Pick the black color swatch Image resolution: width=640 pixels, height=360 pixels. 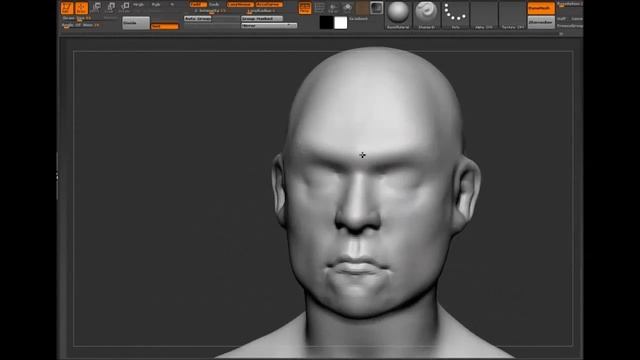click(326, 22)
